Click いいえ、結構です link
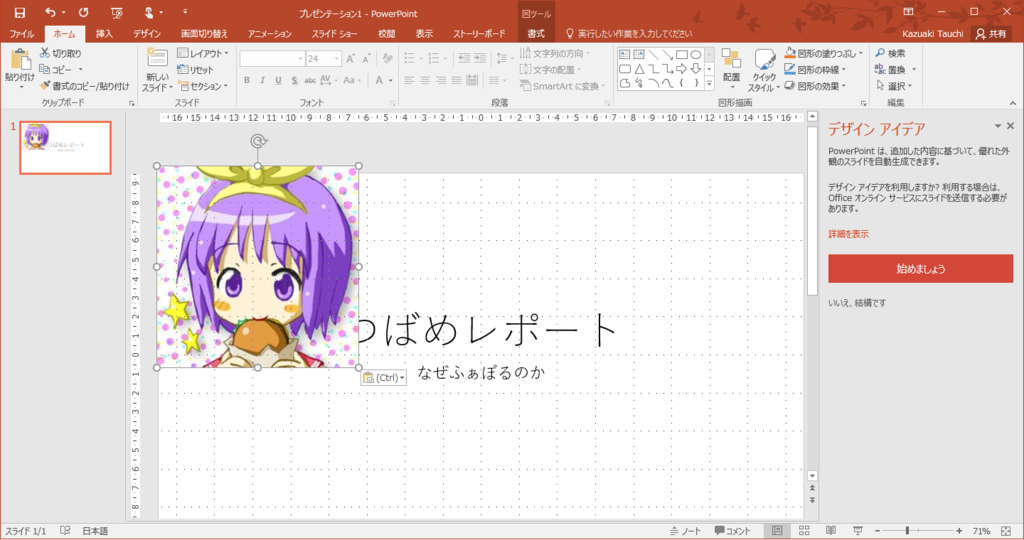 coord(857,303)
